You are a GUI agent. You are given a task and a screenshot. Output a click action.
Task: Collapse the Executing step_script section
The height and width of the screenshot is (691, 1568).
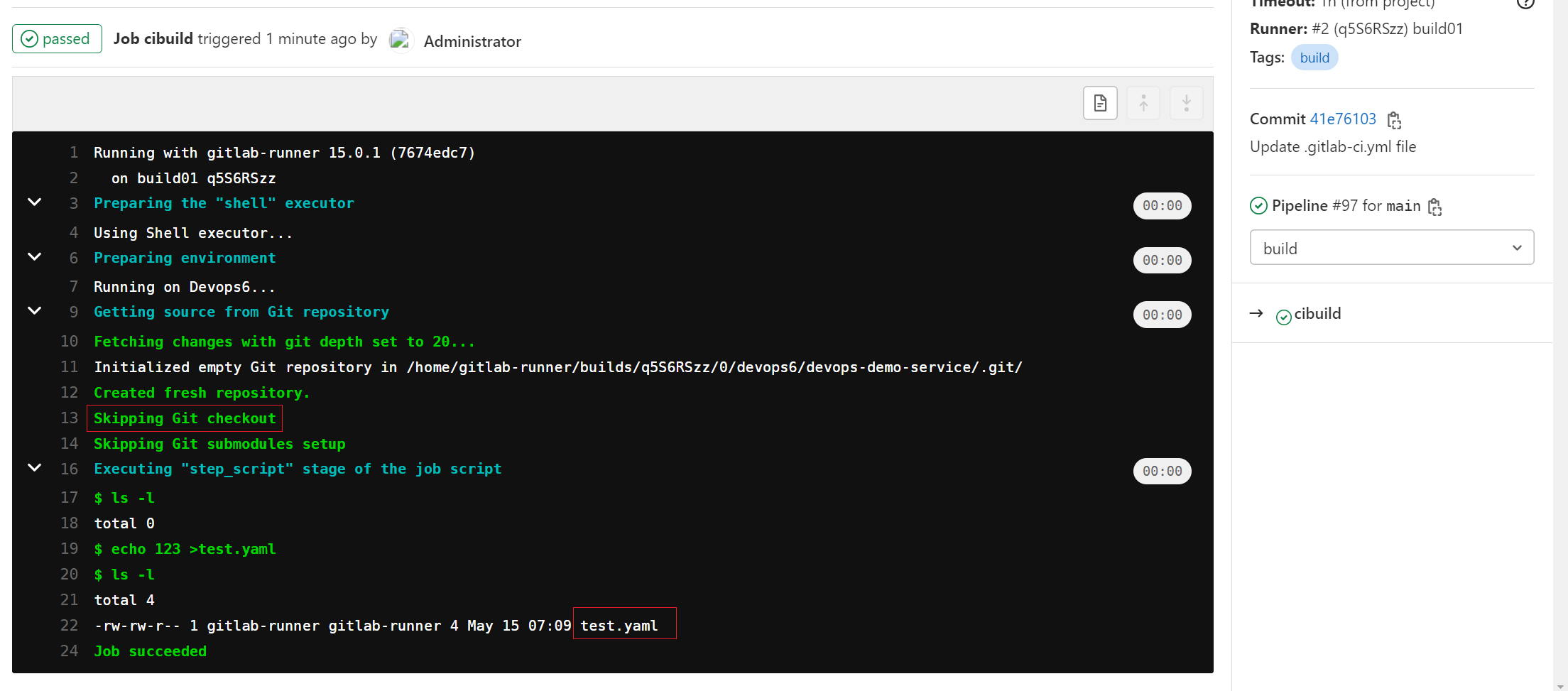[34, 468]
